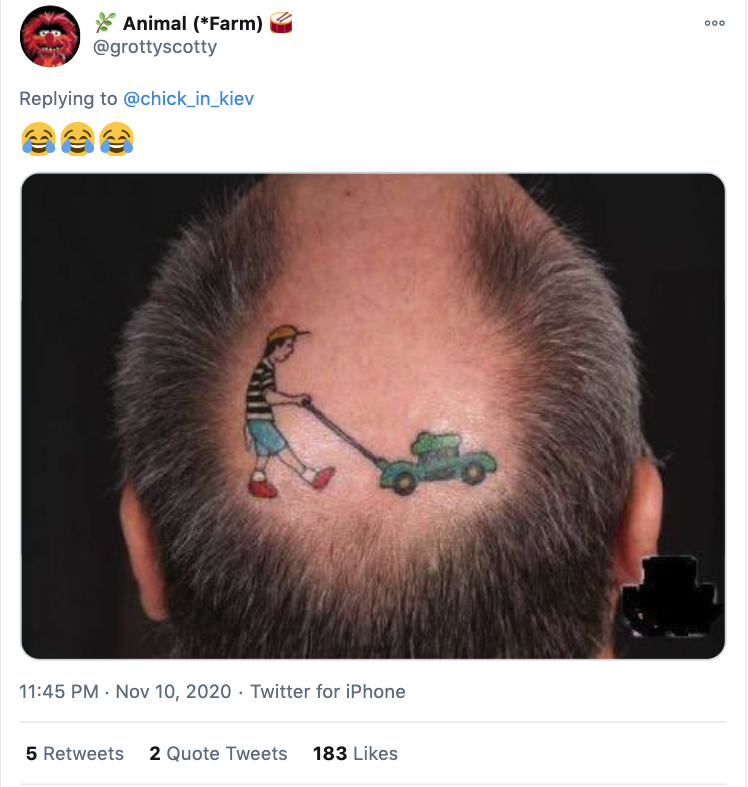Open the lawnmower tattoo photo
Viewport: 748px width, 787px height.
[x=373, y=416]
